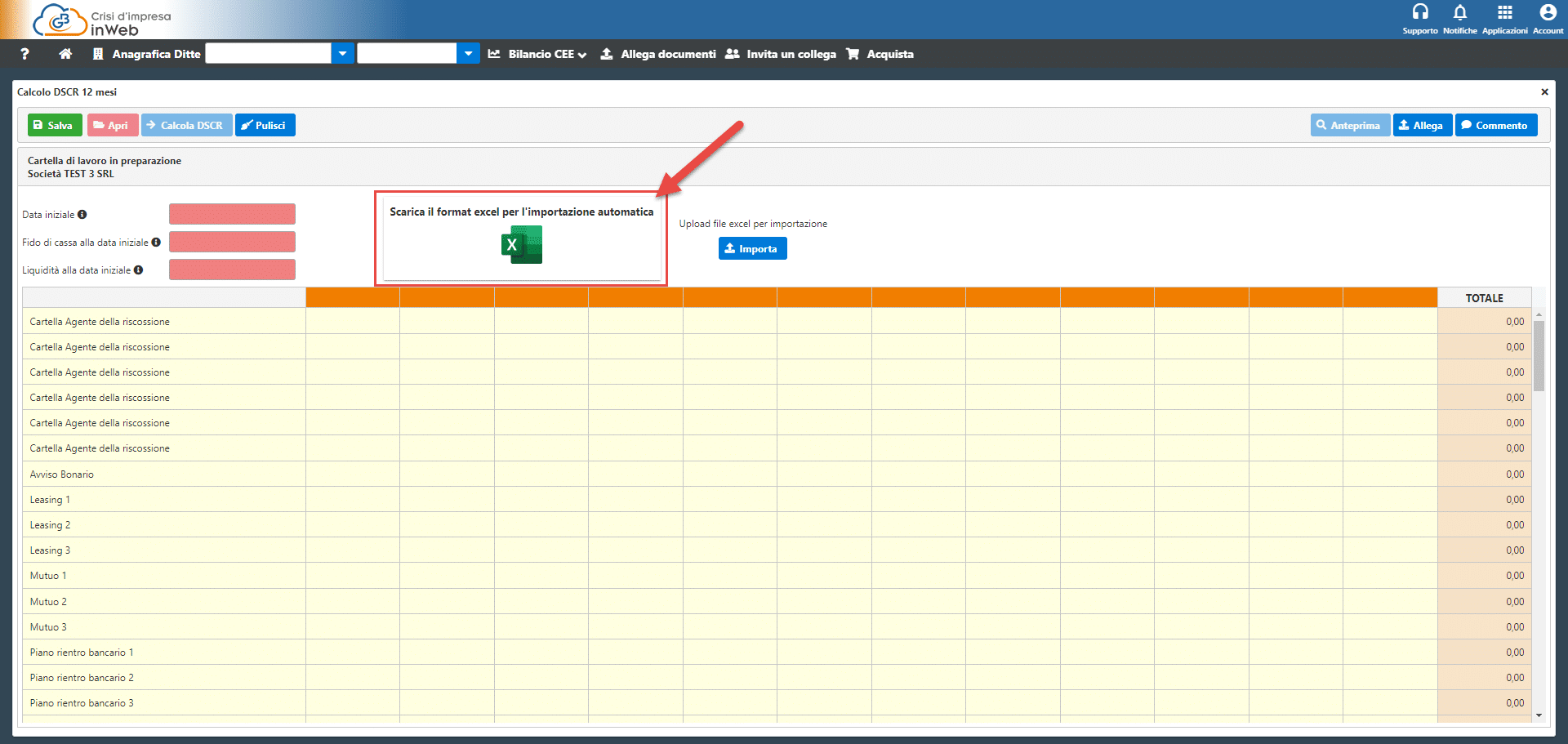Click the Avviso Bonario total 0,00
Image resolution: width=1568 pixels, height=744 pixels.
1515,474
